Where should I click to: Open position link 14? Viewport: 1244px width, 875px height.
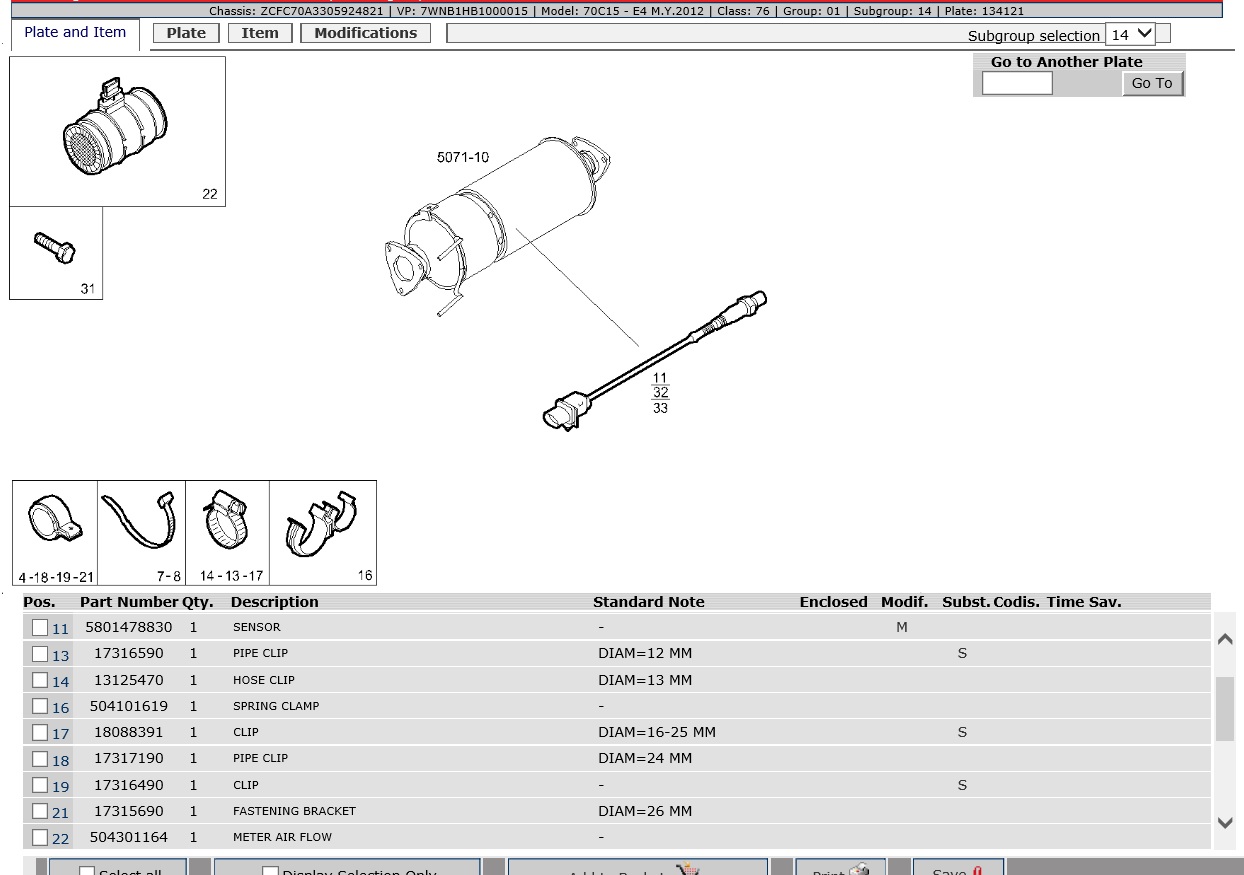coord(61,682)
